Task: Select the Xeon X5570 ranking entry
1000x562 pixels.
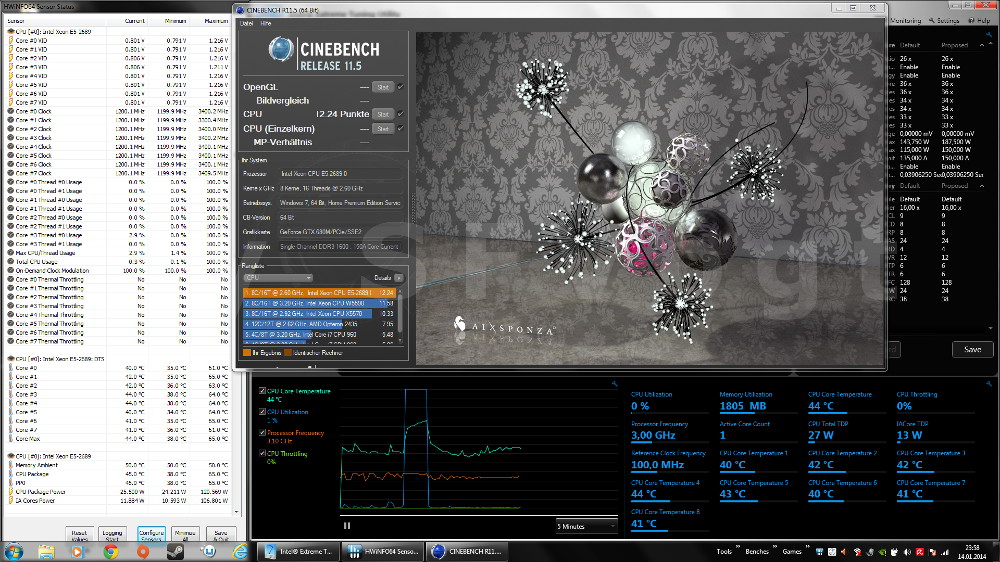Action: (320, 314)
